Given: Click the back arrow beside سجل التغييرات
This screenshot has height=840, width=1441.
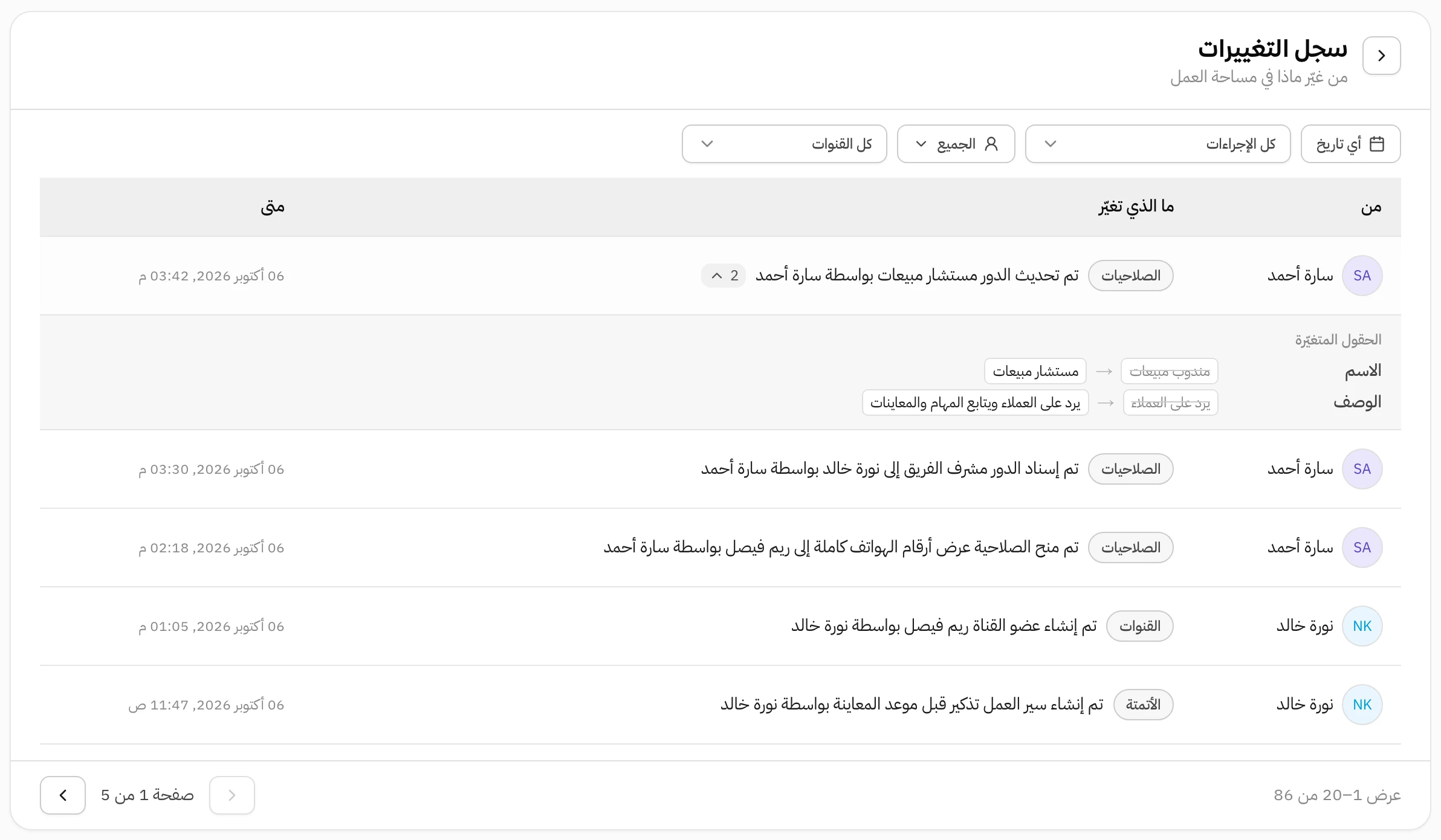Looking at the screenshot, I should pyautogui.click(x=1381, y=56).
